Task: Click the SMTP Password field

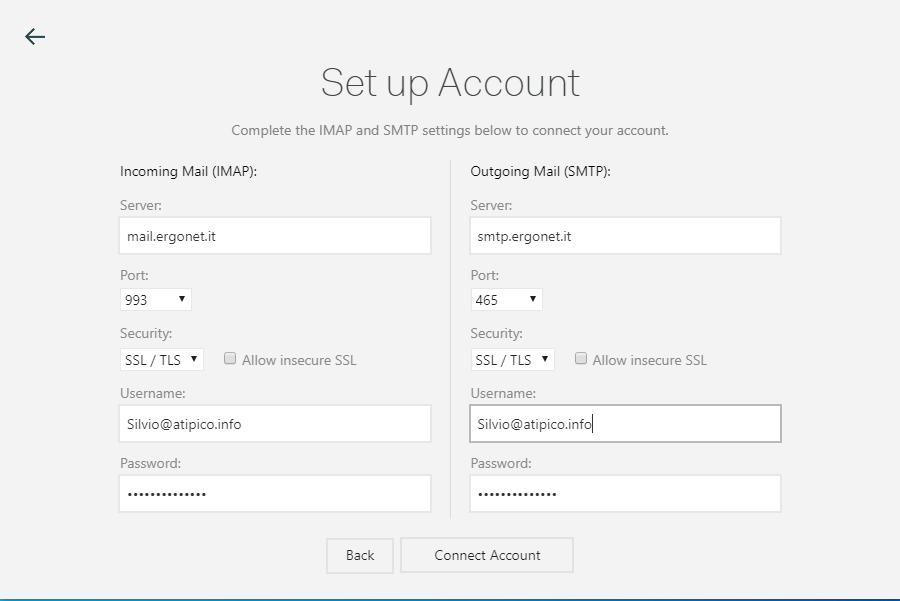Action: click(x=625, y=493)
